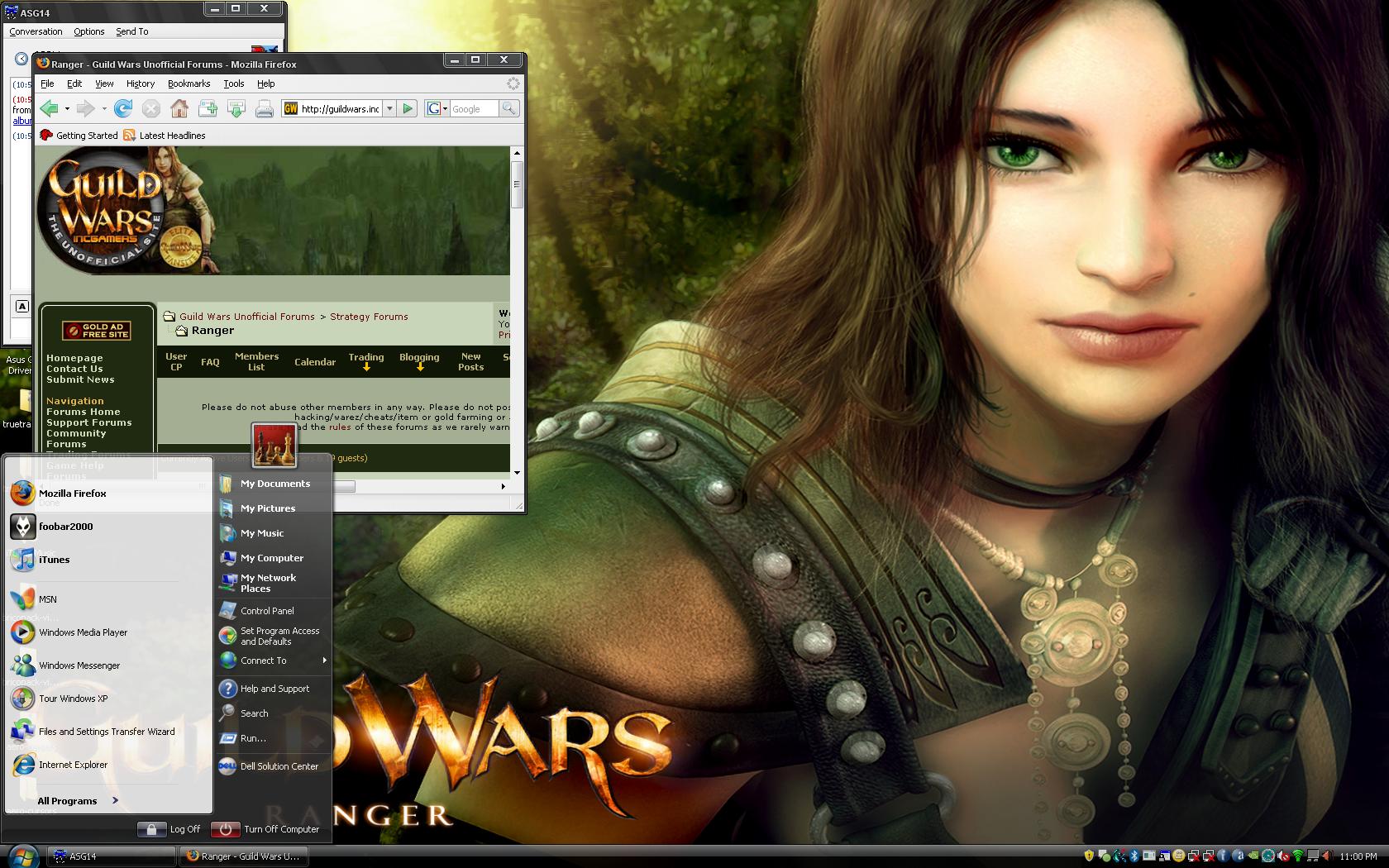
Task: Print the page using printer icon
Action: [x=265, y=108]
